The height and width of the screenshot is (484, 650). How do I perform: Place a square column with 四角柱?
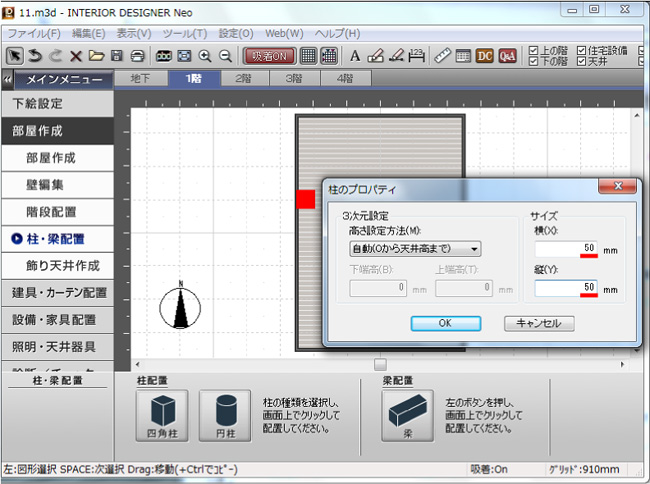click(160, 417)
